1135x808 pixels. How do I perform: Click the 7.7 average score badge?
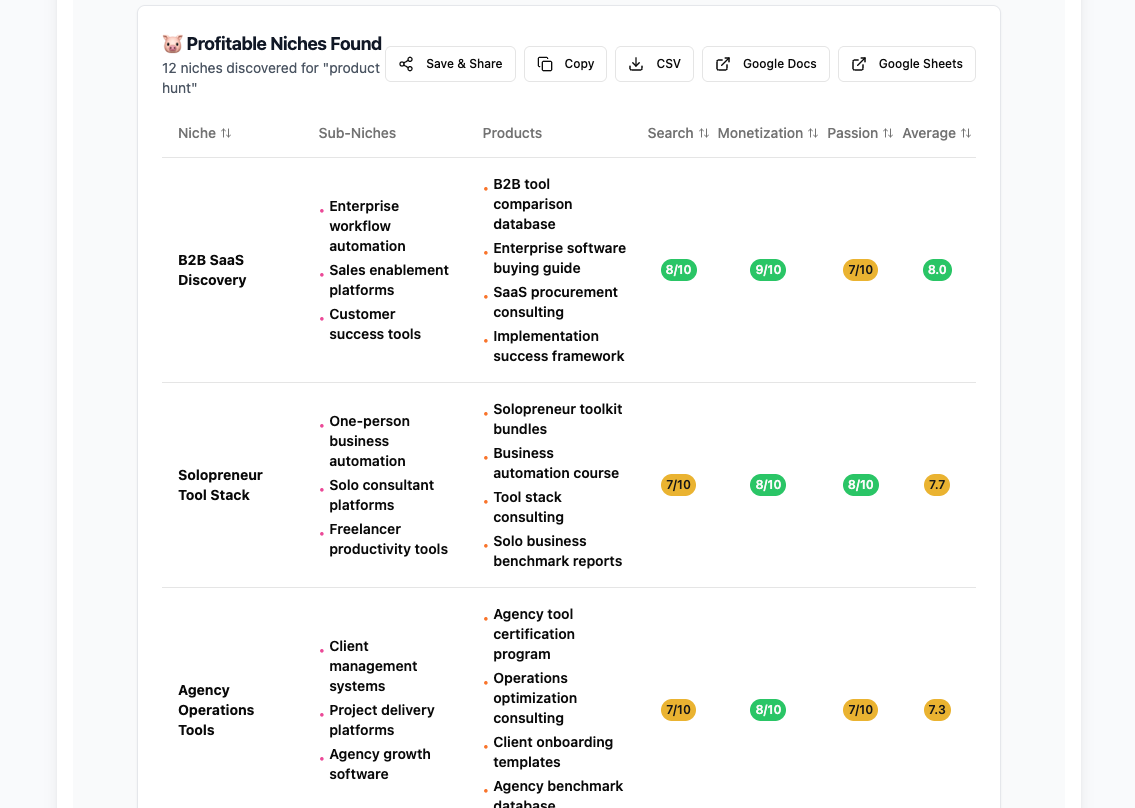pyautogui.click(x=937, y=485)
